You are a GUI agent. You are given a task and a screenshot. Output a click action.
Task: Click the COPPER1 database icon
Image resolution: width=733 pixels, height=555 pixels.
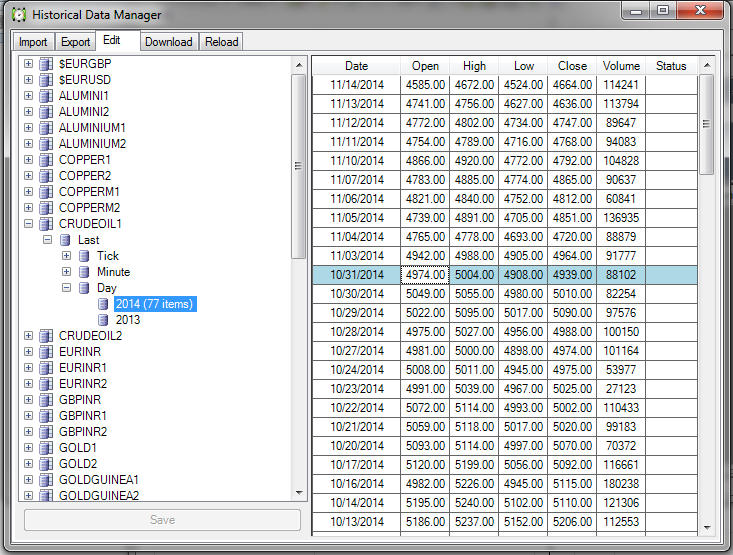coord(46,160)
